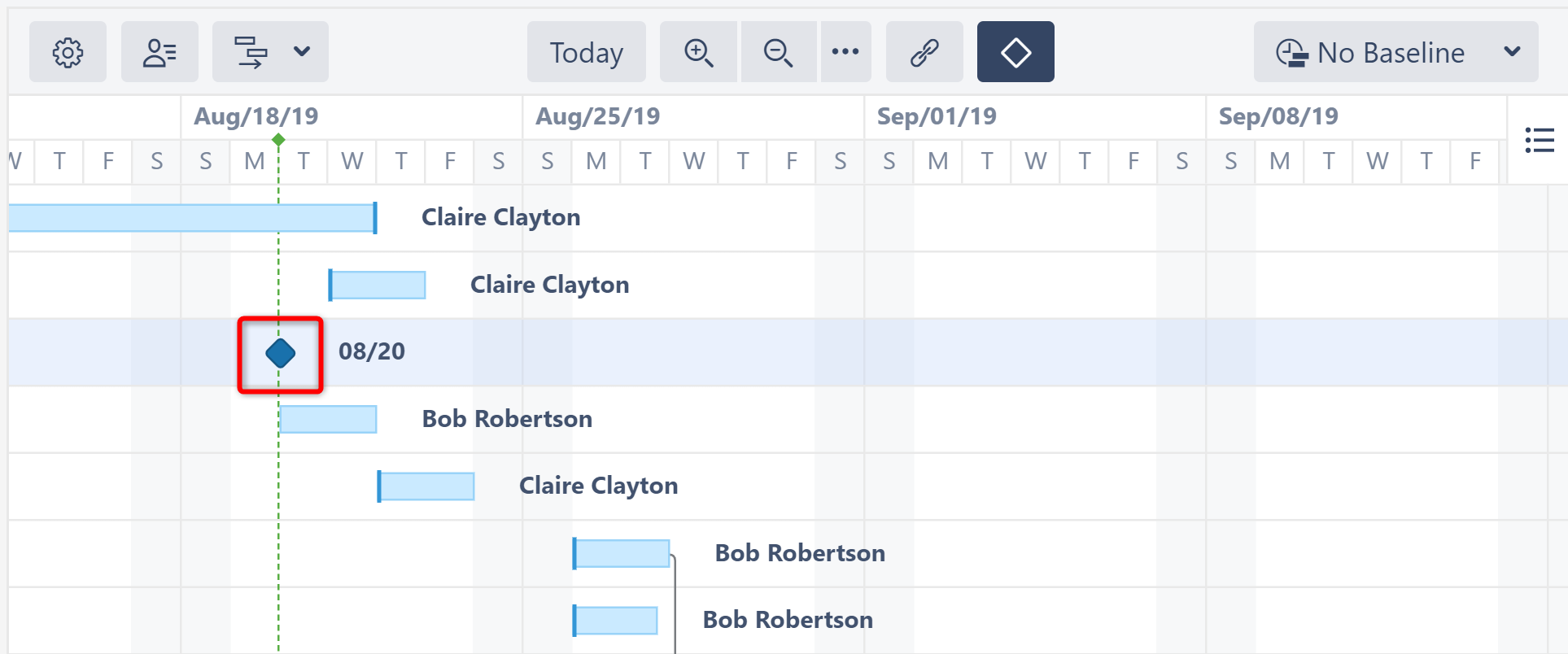
Task: Toggle the milestone diamond mode button
Action: point(1015,52)
